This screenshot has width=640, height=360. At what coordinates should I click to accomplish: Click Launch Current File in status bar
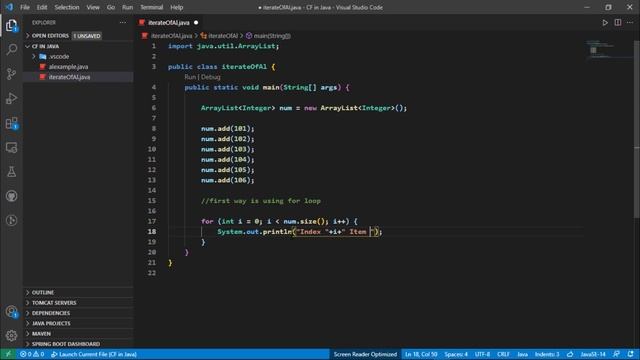[93, 354]
